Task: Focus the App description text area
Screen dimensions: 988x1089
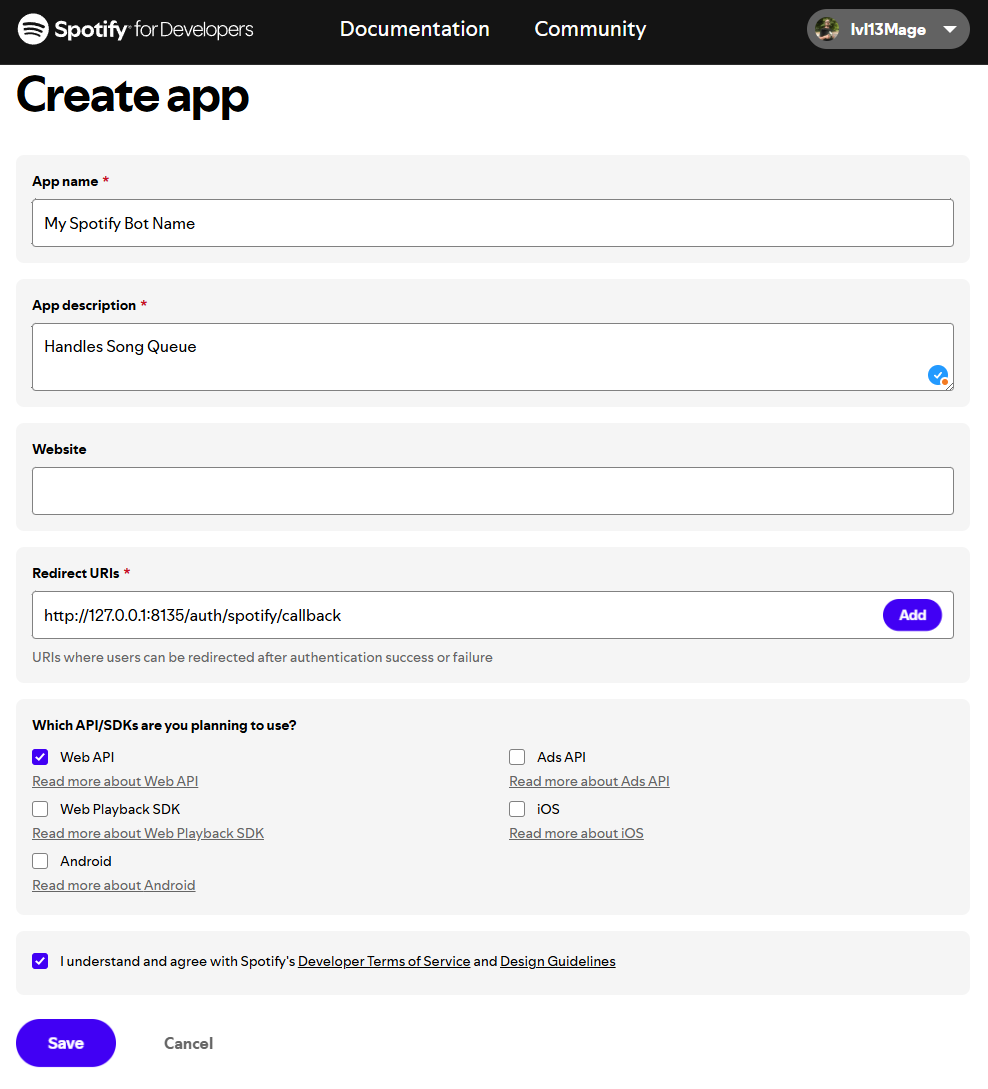Action: tap(493, 357)
